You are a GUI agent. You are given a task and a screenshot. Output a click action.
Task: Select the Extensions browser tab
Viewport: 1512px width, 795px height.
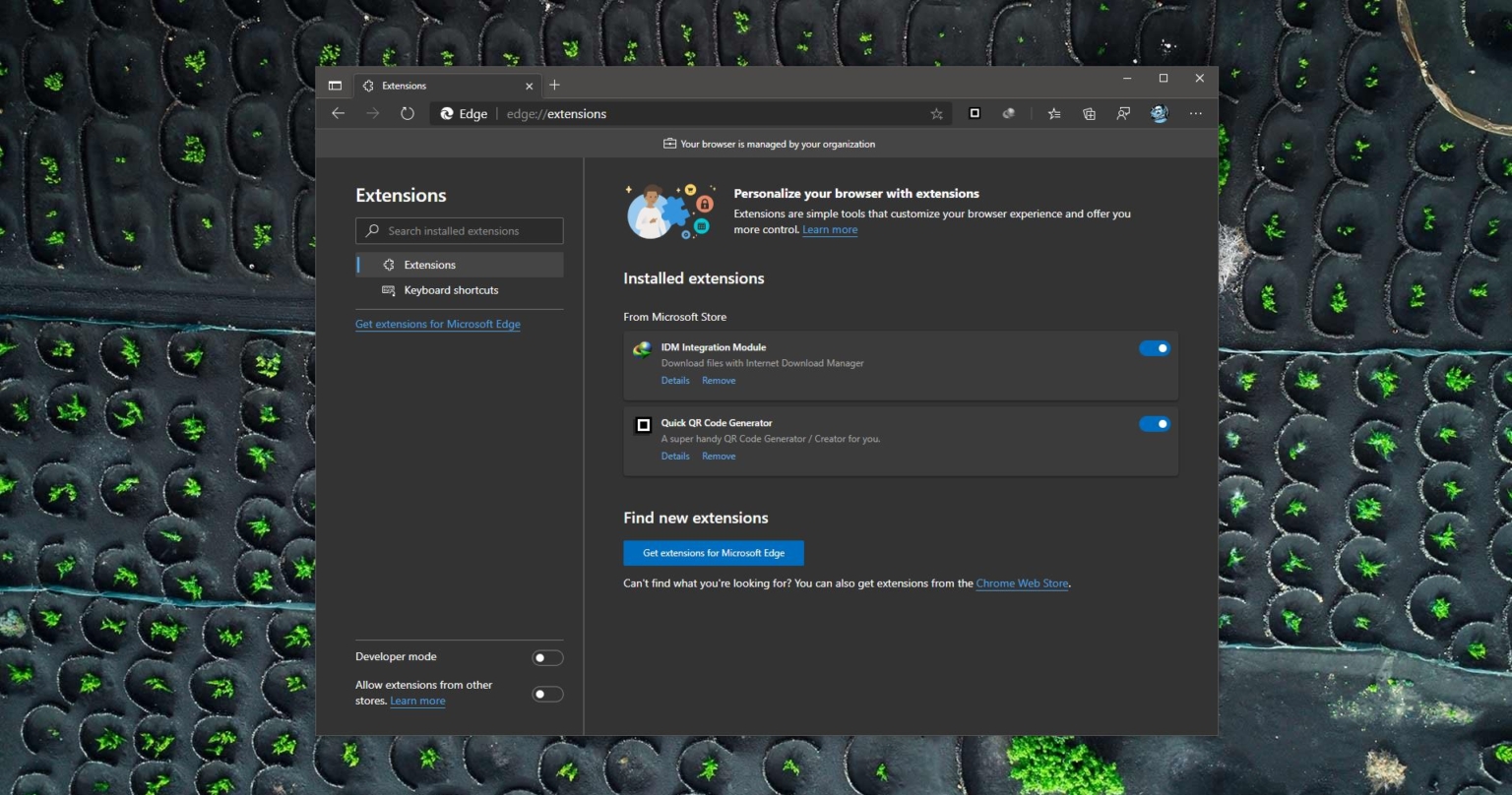click(443, 86)
